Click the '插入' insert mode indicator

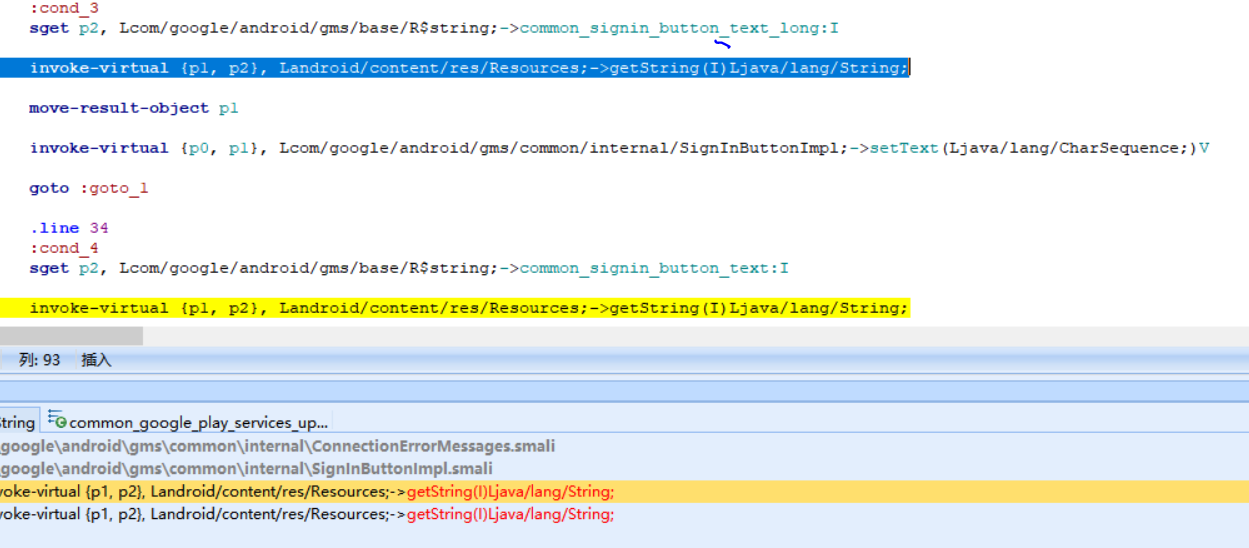point(96,360)
